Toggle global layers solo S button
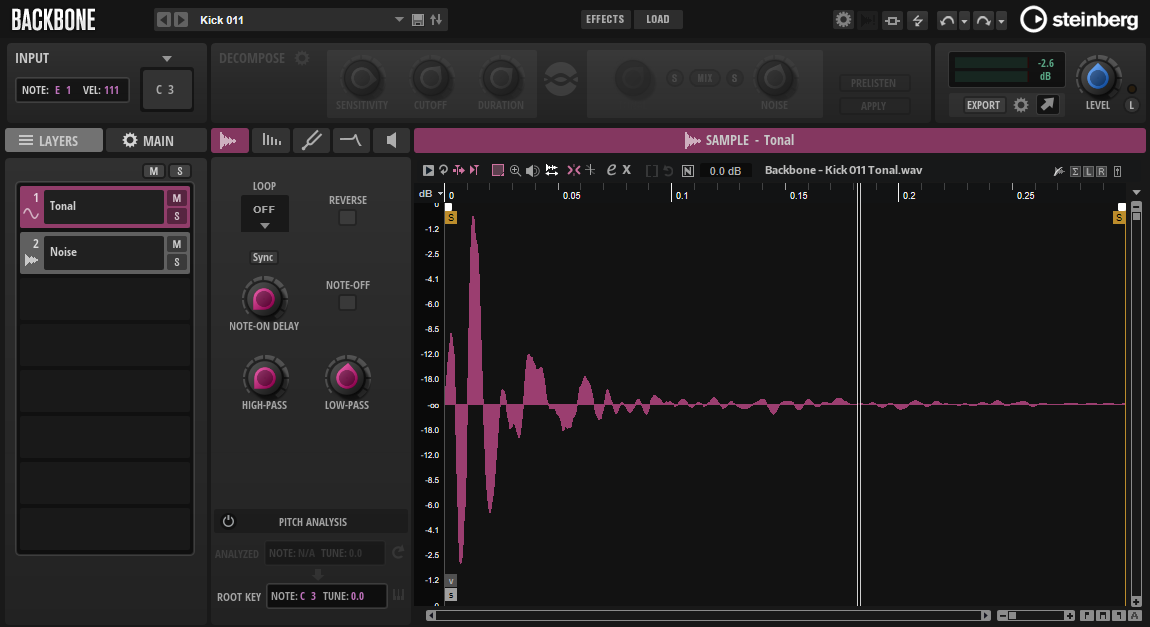 click(x=180, y=171)
